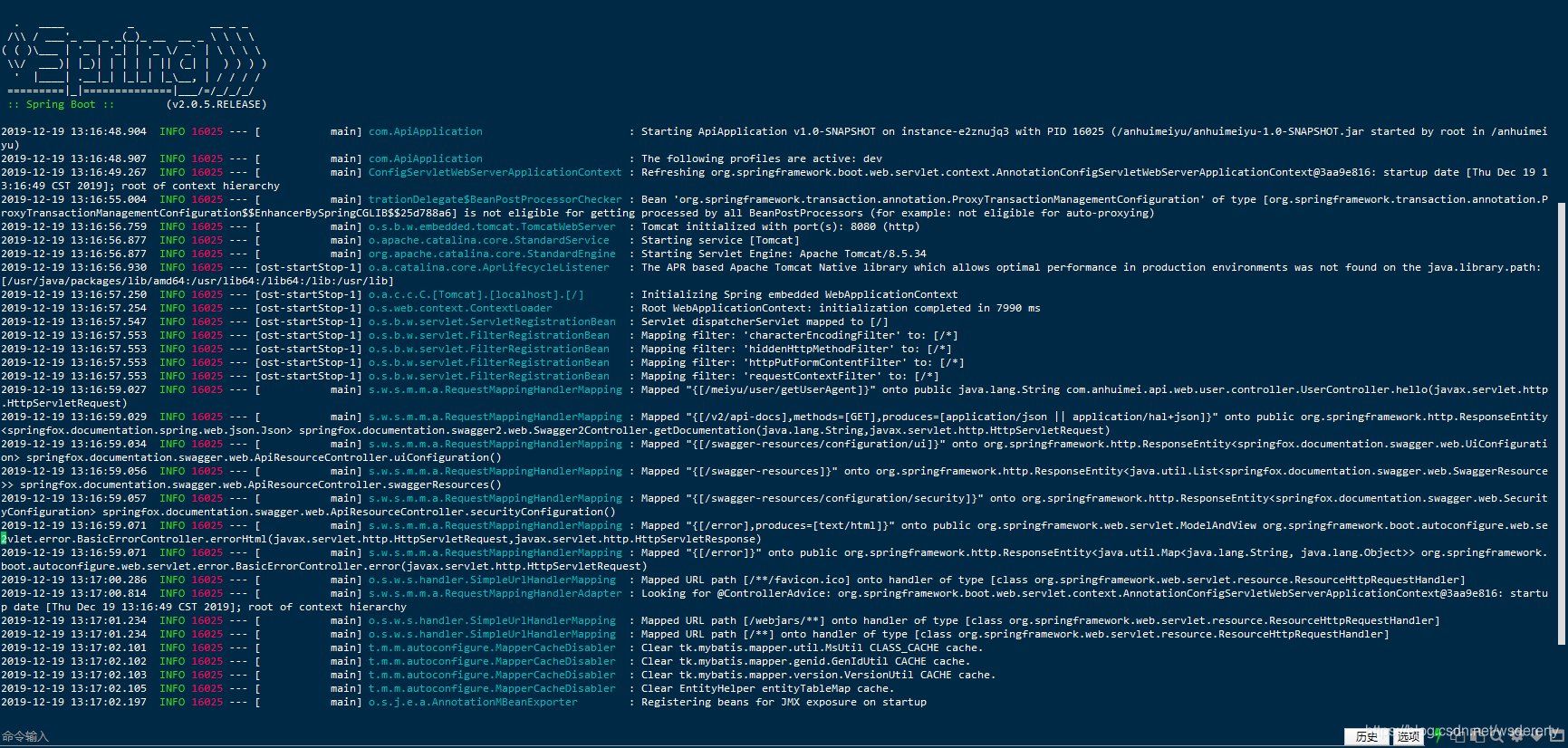
Task: Click the paste icon in bottom toolbar
Action: pos(1477,736)
